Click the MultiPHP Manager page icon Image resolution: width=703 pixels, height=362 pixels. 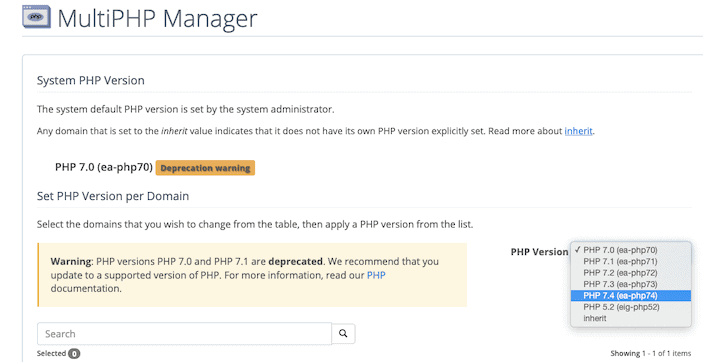(x=36, y=17)
